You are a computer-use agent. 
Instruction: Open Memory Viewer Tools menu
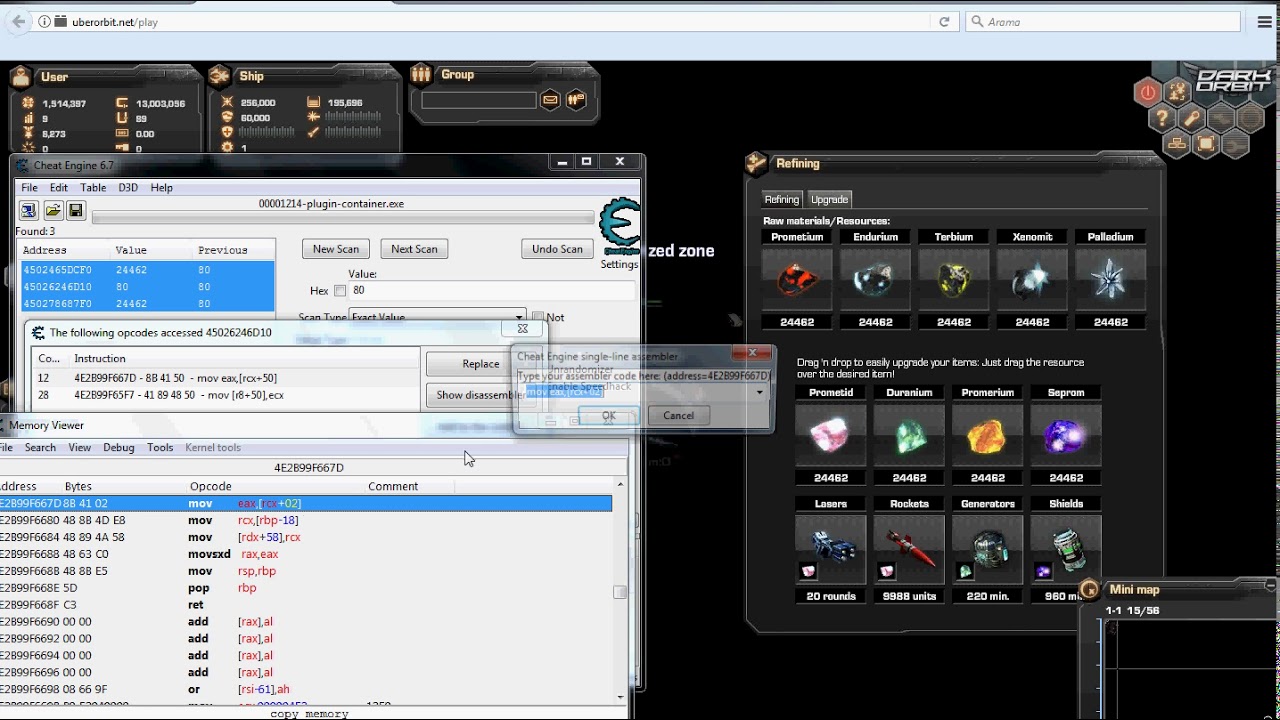160,447
